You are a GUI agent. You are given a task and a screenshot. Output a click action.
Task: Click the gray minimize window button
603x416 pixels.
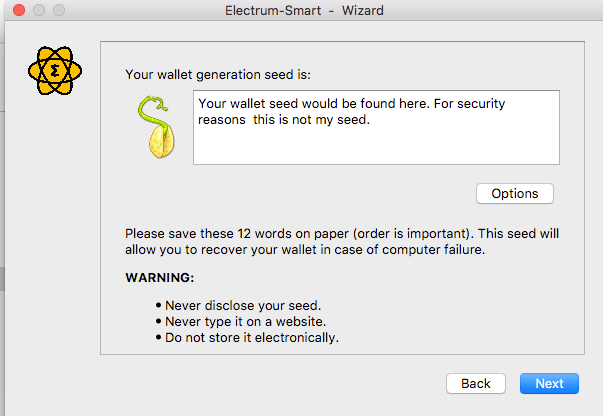coord(37,10)
